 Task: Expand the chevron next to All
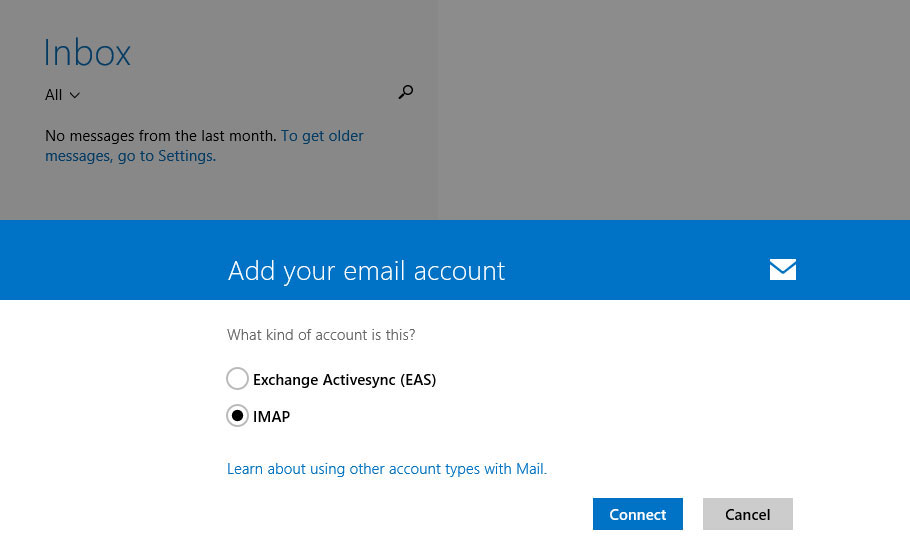click(75, 96)
